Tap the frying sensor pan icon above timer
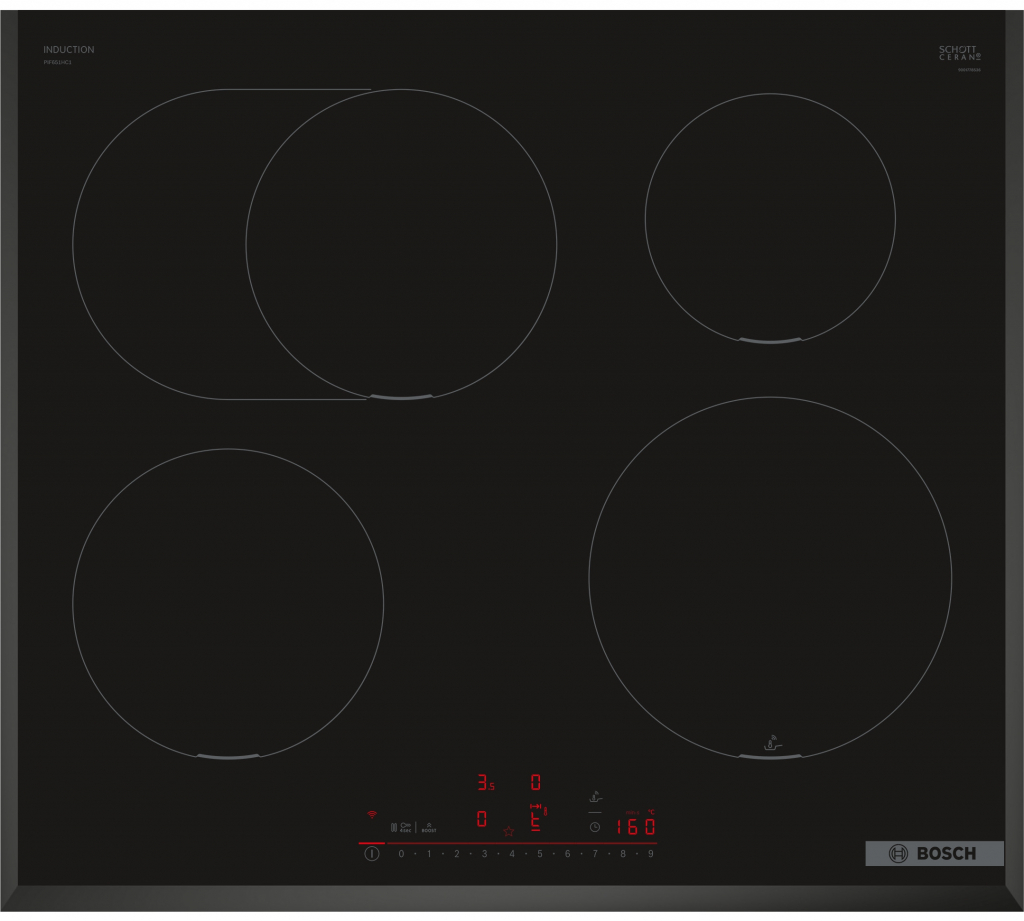This screenshot has height=921, width=1024. click(x=595, y=797)
